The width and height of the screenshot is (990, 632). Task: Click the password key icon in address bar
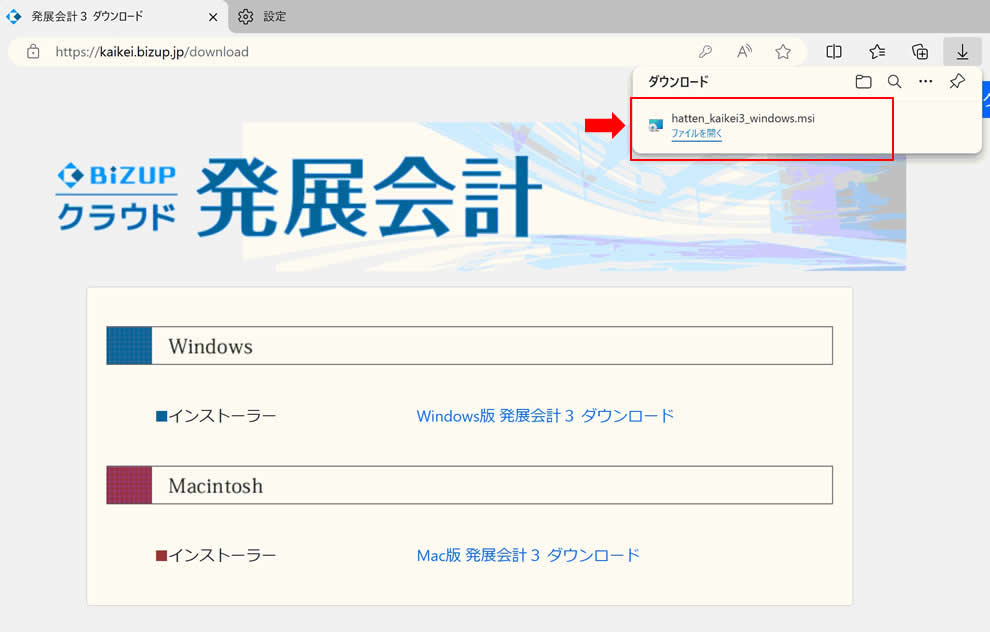point(705,52)
